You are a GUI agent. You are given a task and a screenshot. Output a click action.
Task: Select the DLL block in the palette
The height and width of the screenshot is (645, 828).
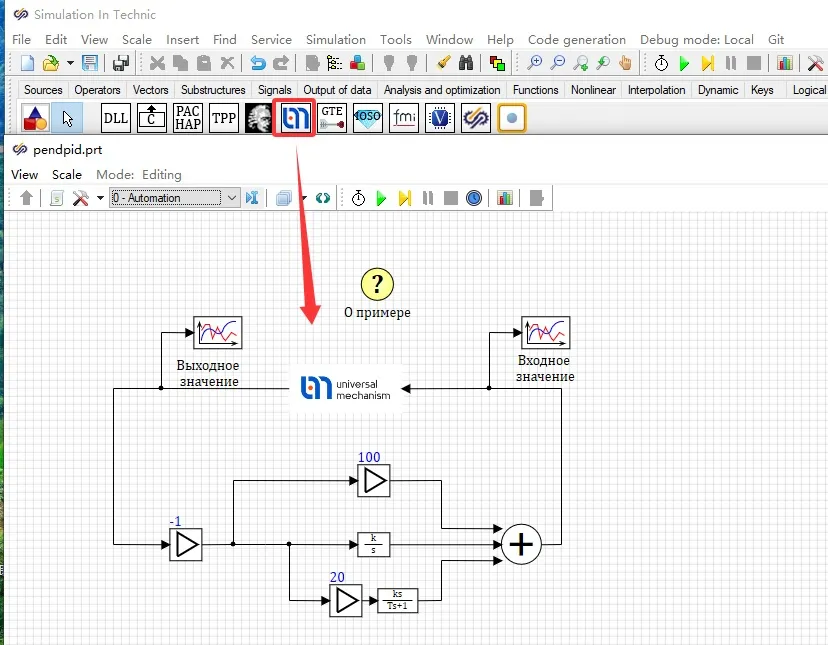(x=116, y=118)
